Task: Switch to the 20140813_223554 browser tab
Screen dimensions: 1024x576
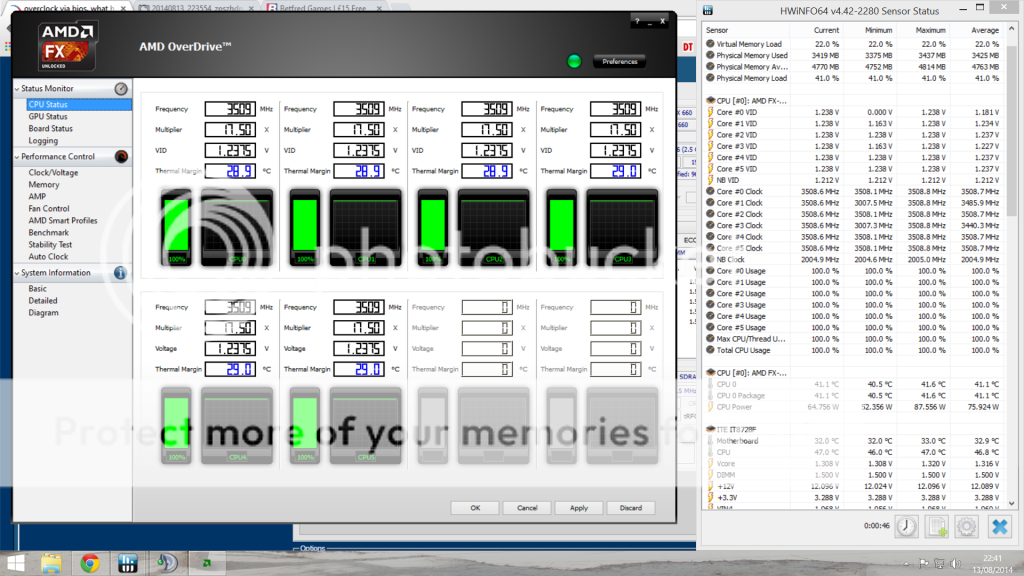Action: 196,7
